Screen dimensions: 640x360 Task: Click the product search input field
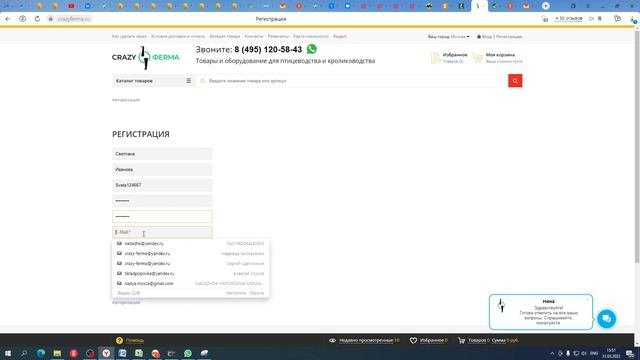(352, 81)
